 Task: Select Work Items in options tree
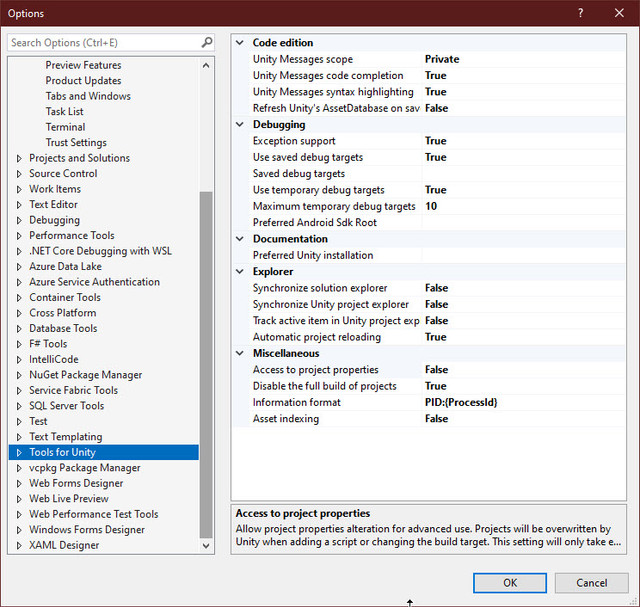click(55, 189)
